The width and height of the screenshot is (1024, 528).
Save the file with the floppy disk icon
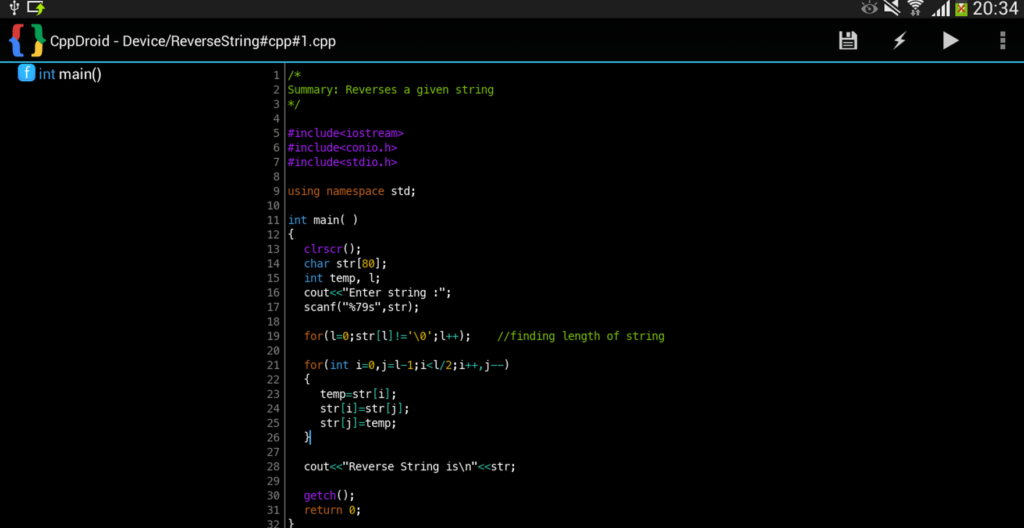(x=848, y=41)
